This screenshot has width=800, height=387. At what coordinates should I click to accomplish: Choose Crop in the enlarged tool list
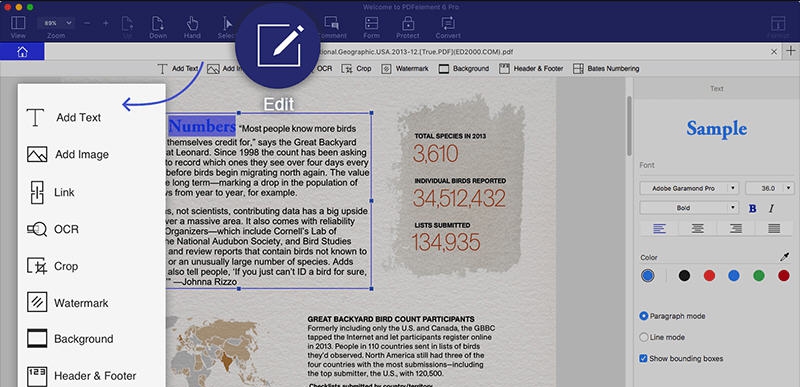click(52, 266)
